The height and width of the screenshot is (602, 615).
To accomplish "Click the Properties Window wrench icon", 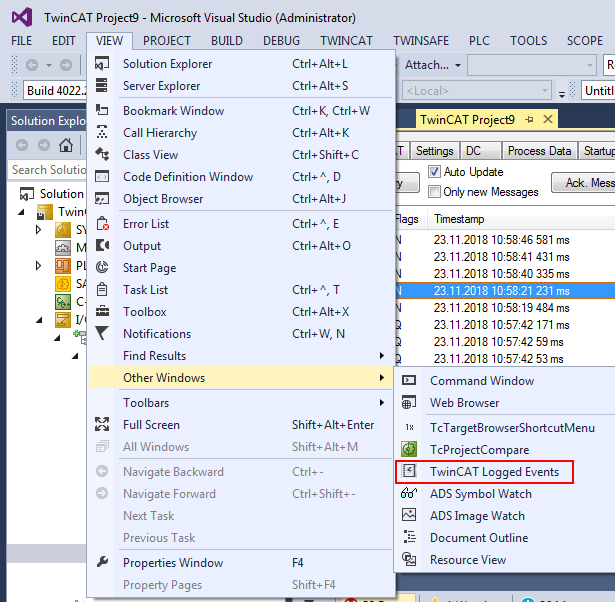I will pyautogui.click(x=102, y=562).
